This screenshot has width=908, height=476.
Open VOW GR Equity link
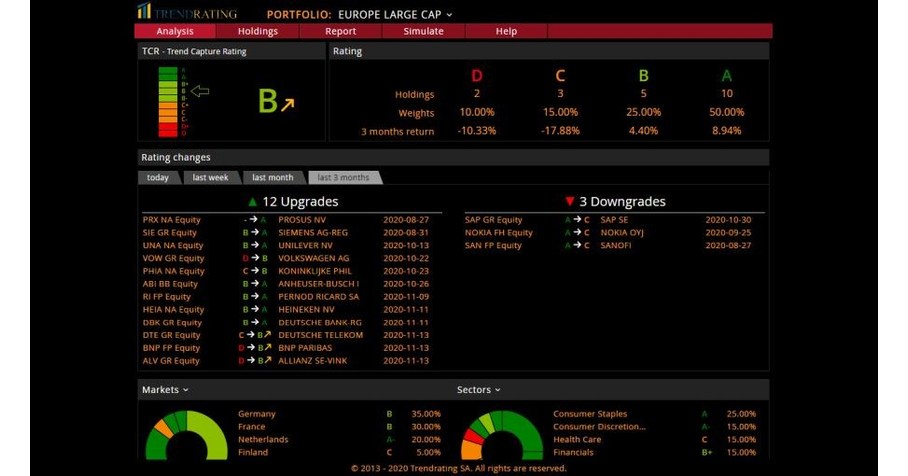tap(173, 258)
